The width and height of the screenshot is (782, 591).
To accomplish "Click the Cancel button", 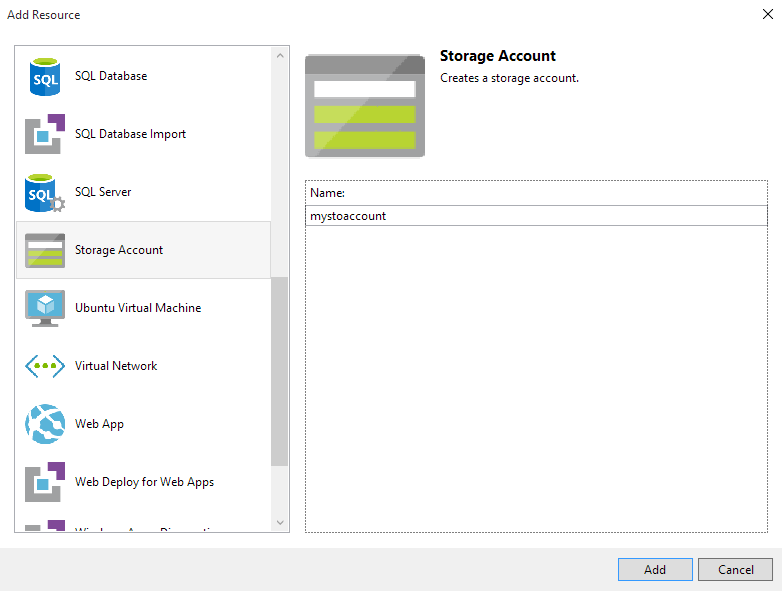I will 735,570.
